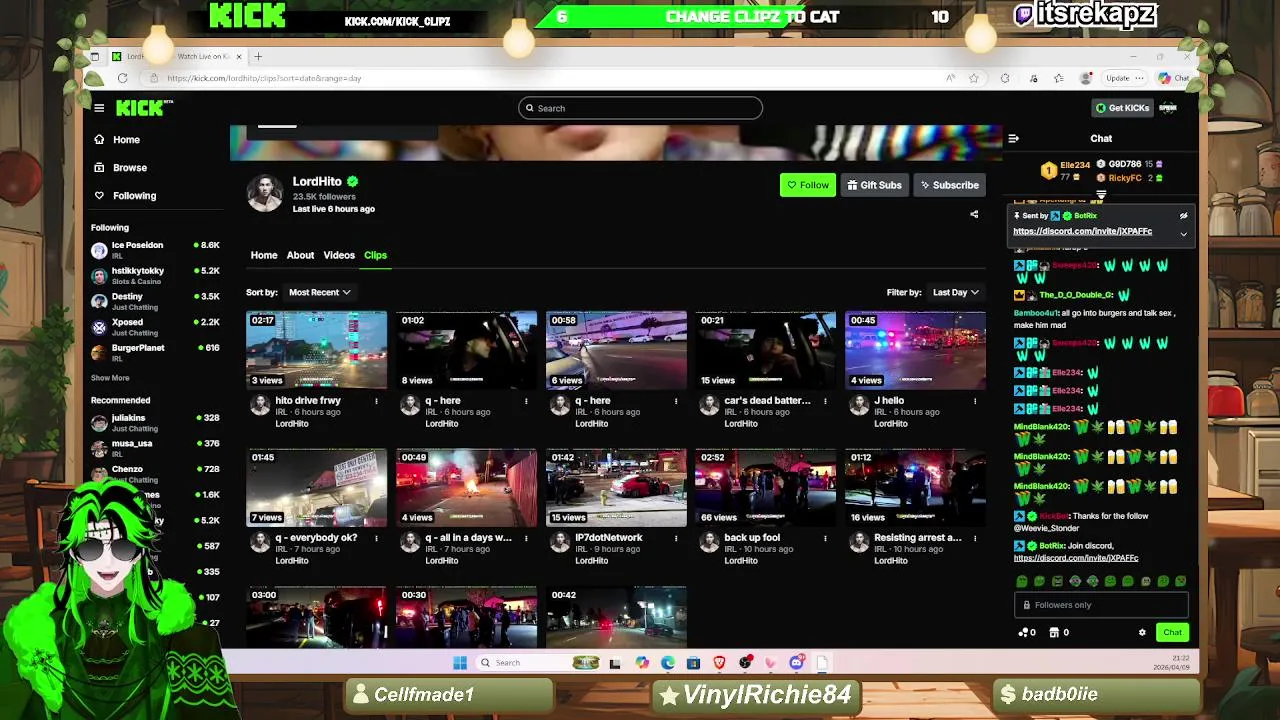Open the 'J hello' clip thumbnail
Viewport: 1280px width, 720px height.
point(915,349)
